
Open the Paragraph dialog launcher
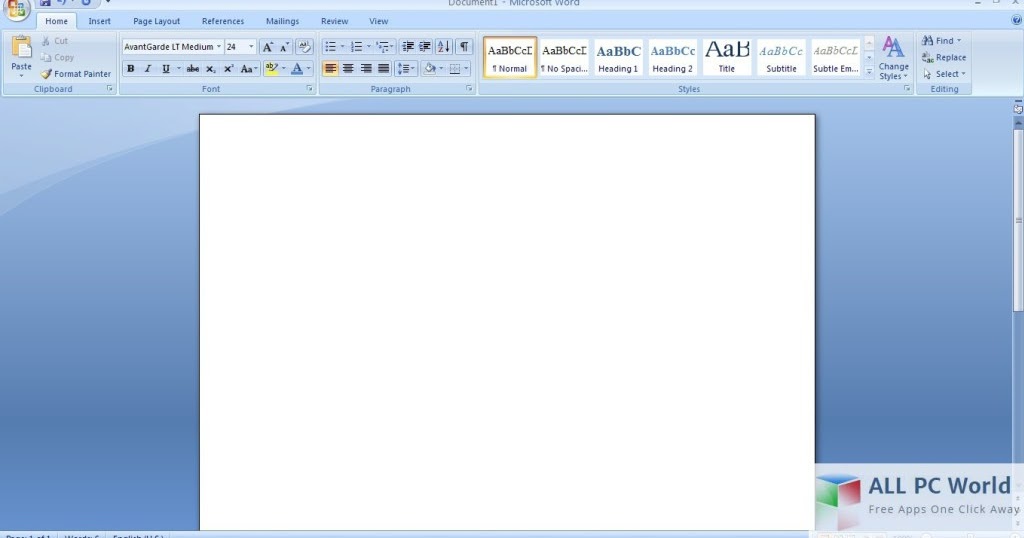point(469,89)
